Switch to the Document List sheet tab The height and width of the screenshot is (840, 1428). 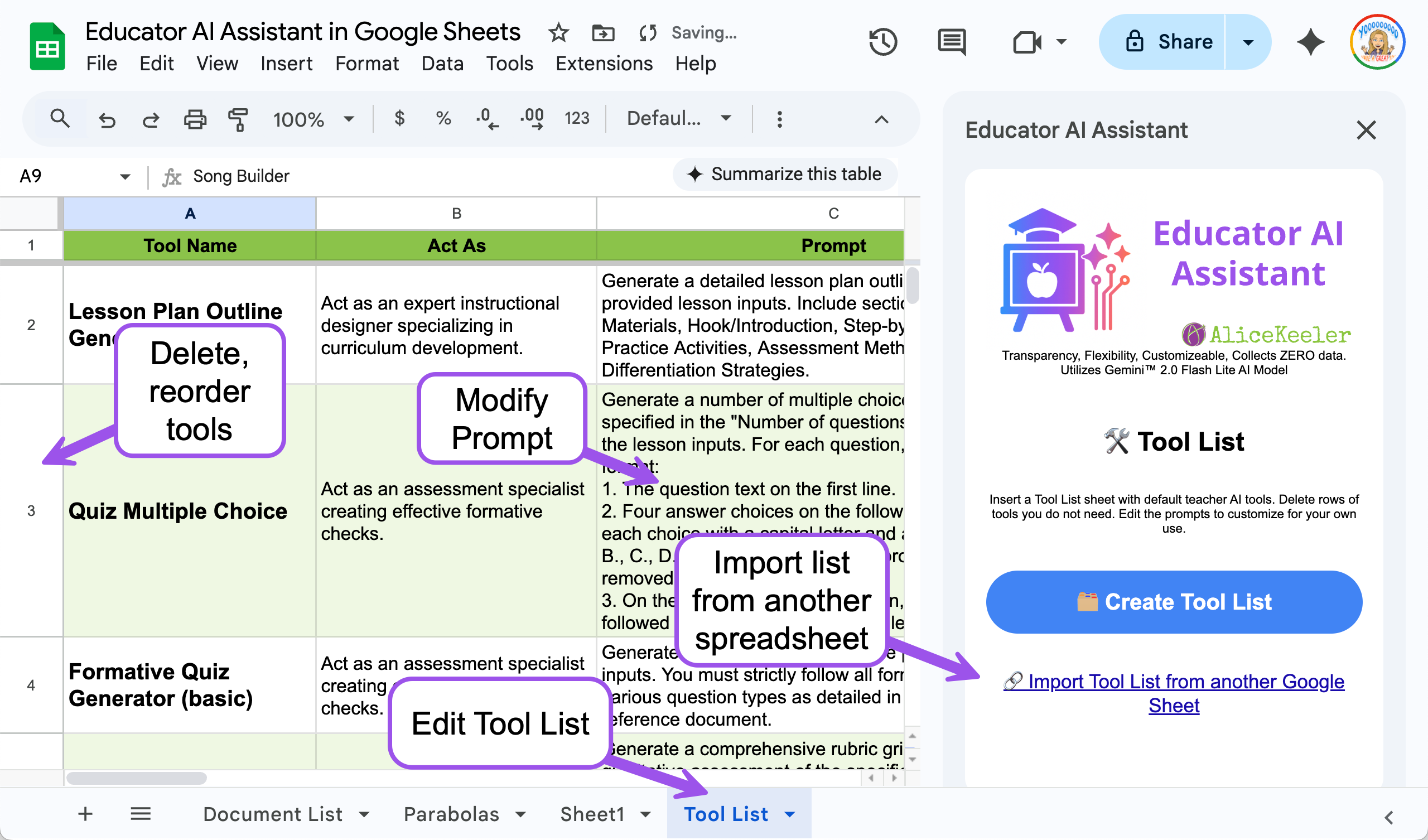pos(273,814)
